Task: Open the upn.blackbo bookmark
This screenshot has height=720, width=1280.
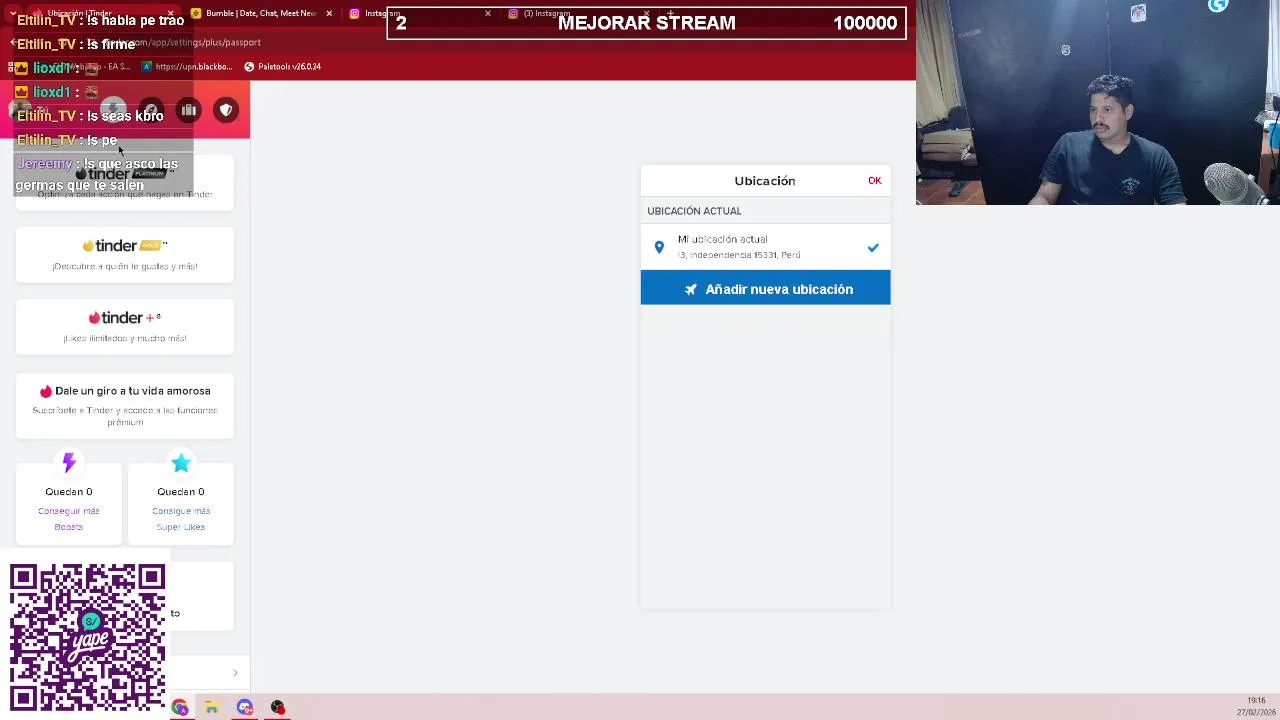Action: coord(187,67)
